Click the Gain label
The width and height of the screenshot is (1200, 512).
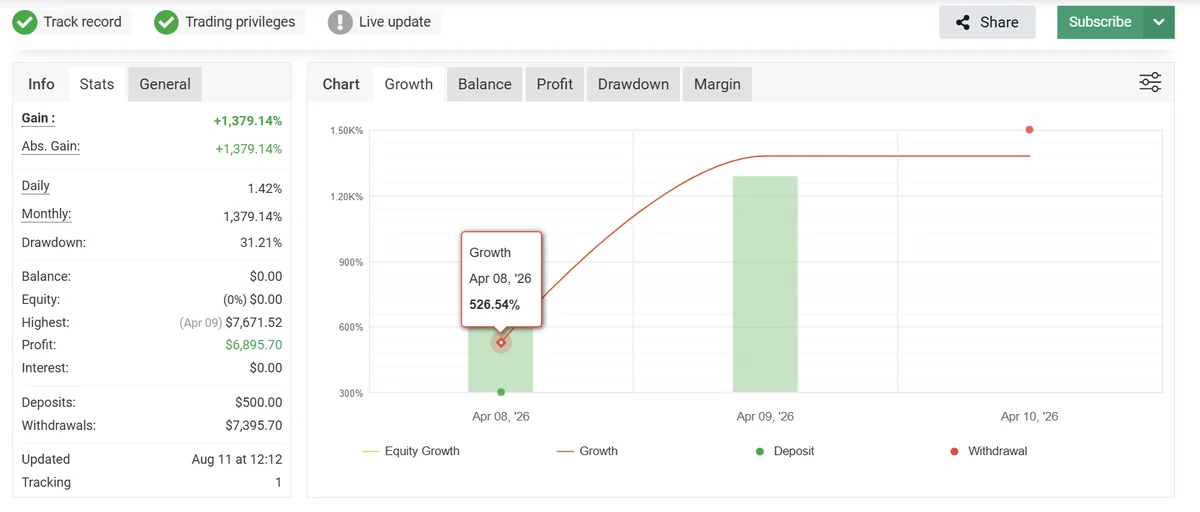click(38, 118)
